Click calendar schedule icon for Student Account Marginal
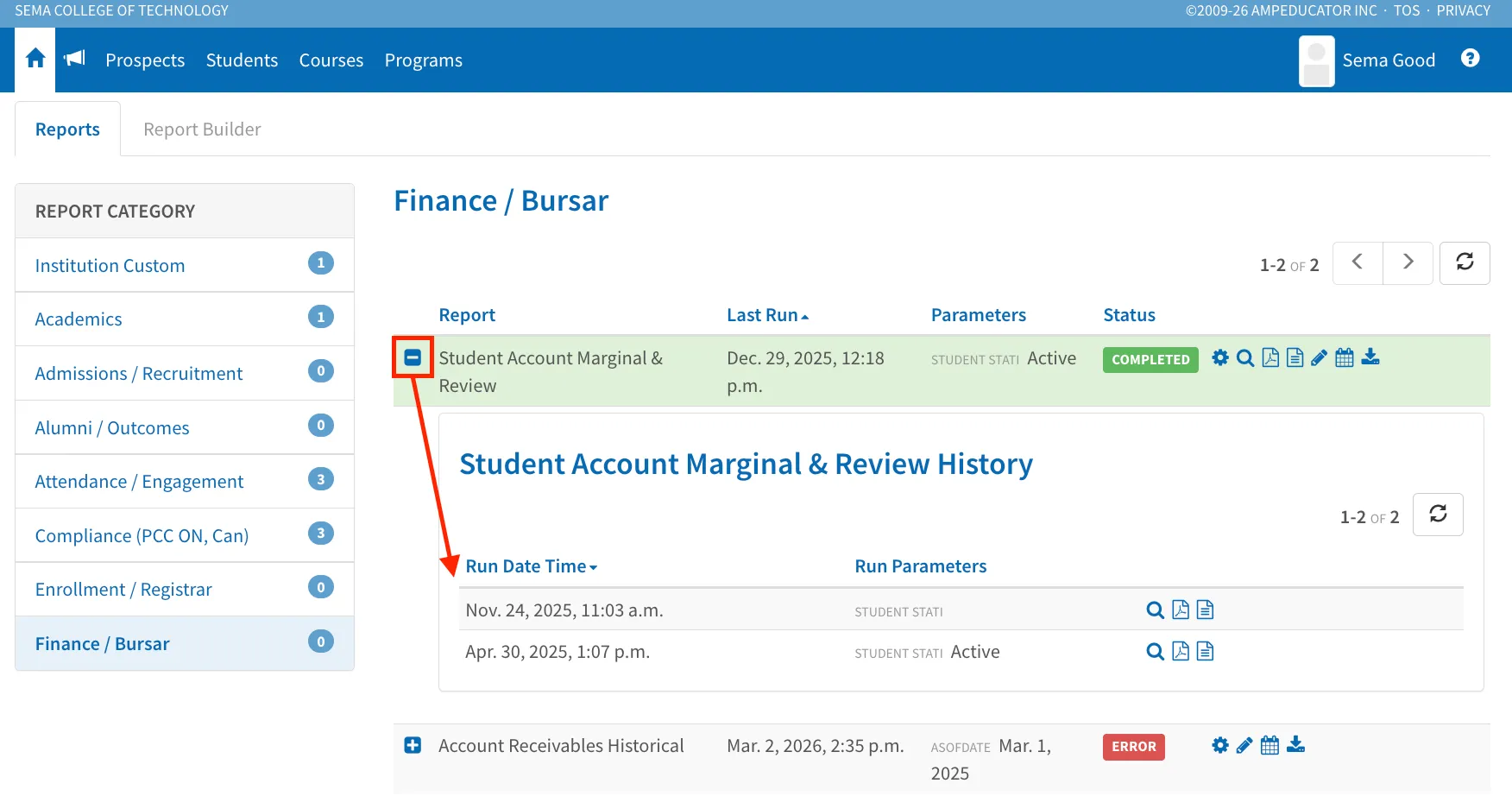This screenshot has height=796, width=1512. pos(1345,357)
